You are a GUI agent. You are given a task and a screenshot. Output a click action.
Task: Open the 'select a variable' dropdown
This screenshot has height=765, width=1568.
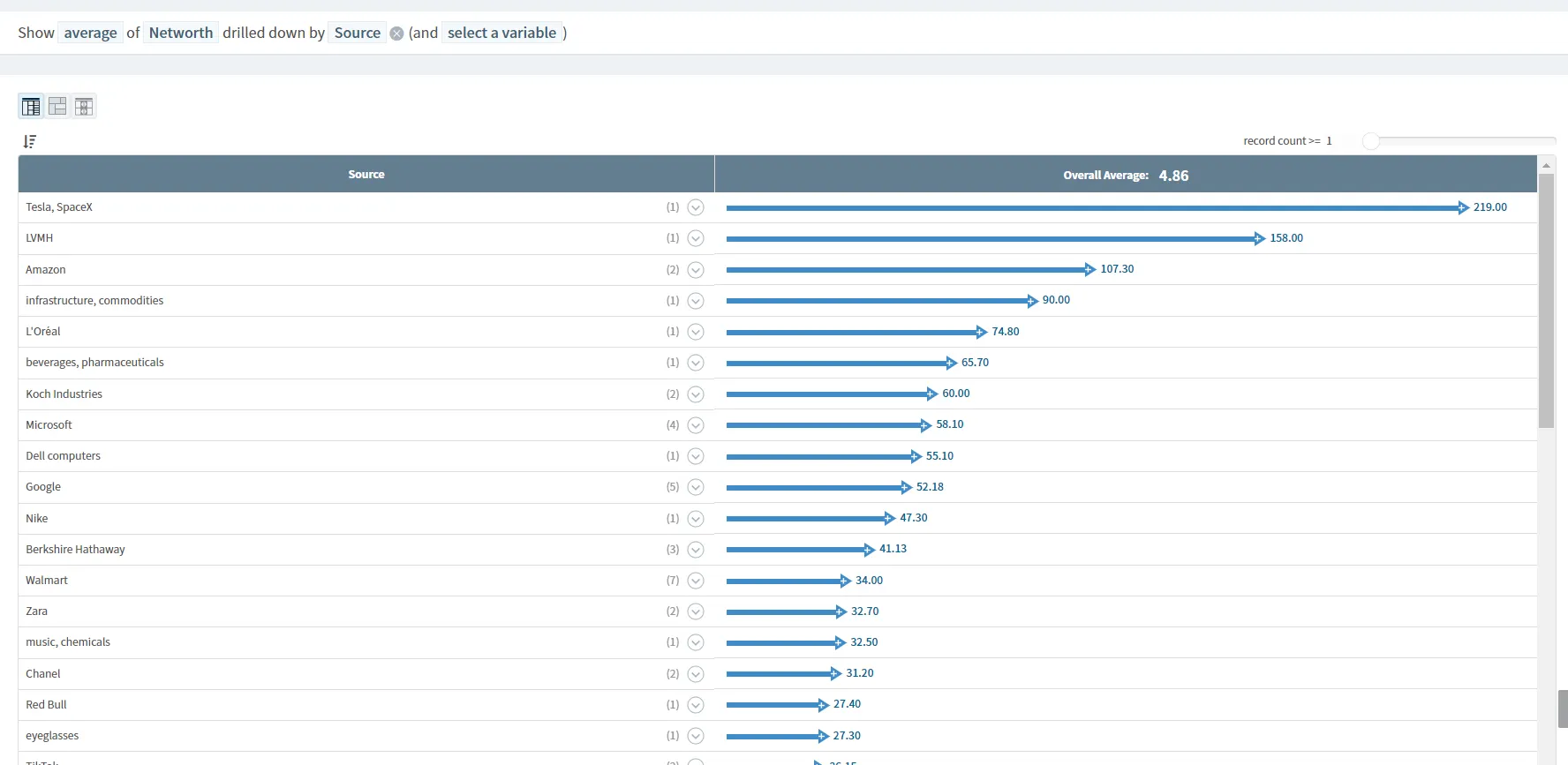coord(501,33)
